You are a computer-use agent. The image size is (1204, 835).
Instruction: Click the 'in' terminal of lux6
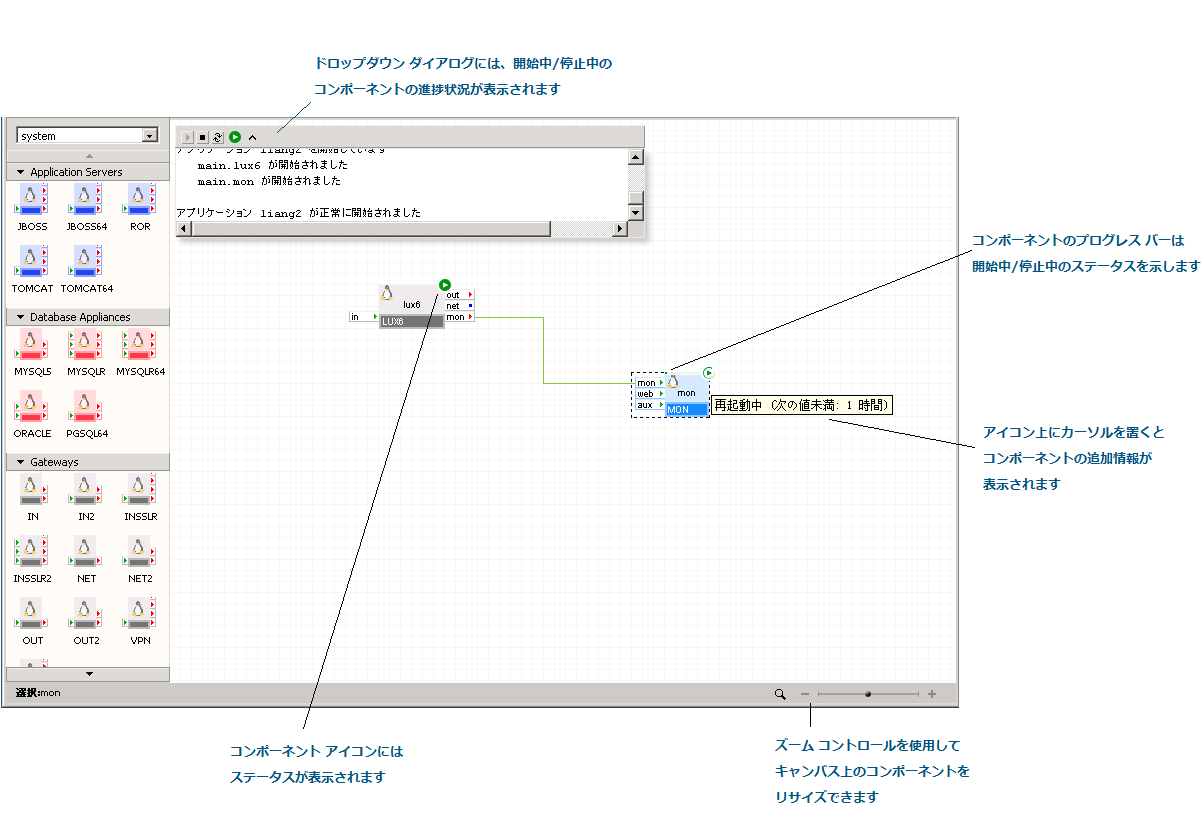[x=364, y=317]
